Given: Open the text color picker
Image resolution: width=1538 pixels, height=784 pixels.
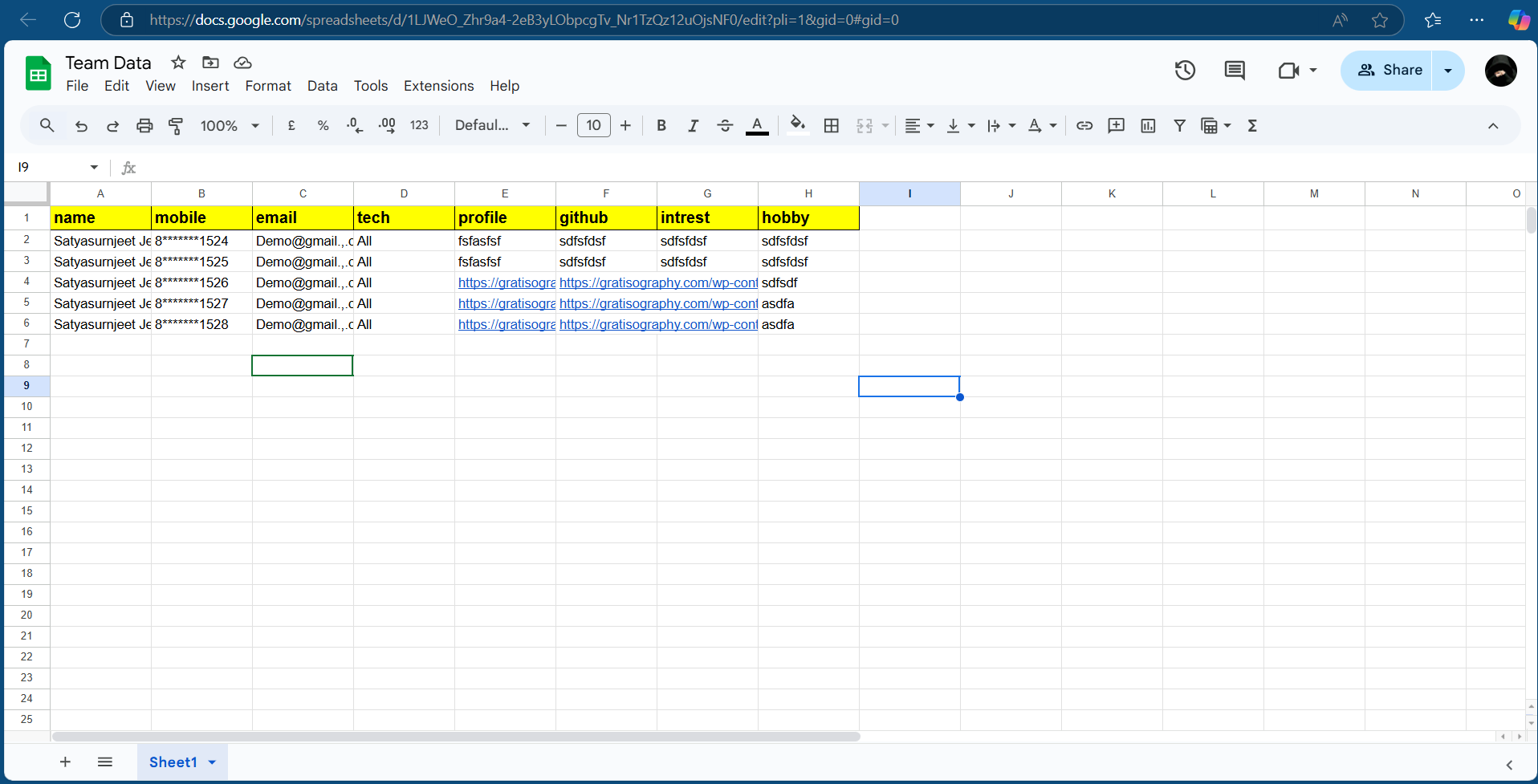Looking at the screenshot, I should click(x=757, y=125).
